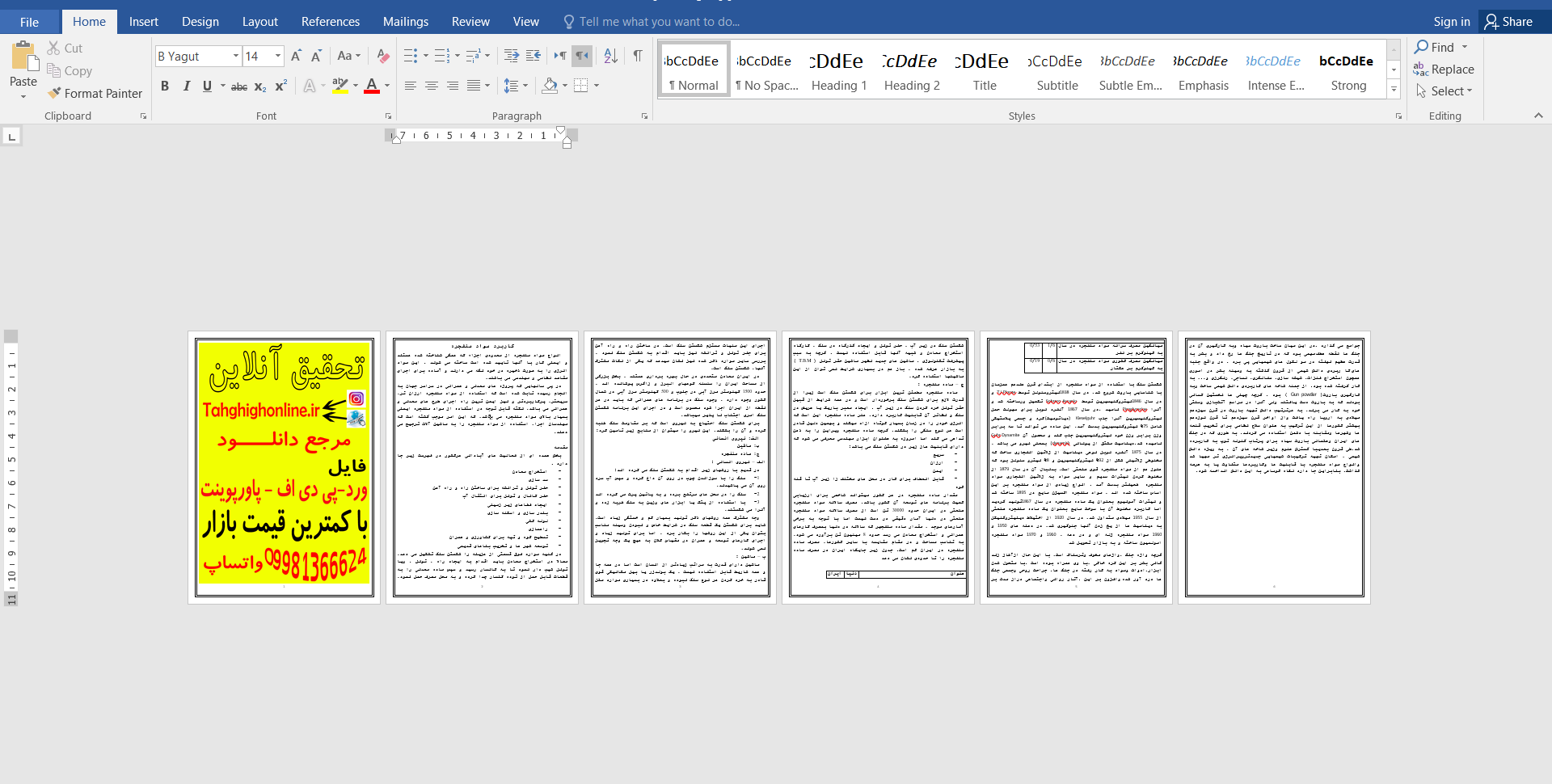Toggle Strikethrough formatting
The image size is (1552, 784).
coord(239,86)
